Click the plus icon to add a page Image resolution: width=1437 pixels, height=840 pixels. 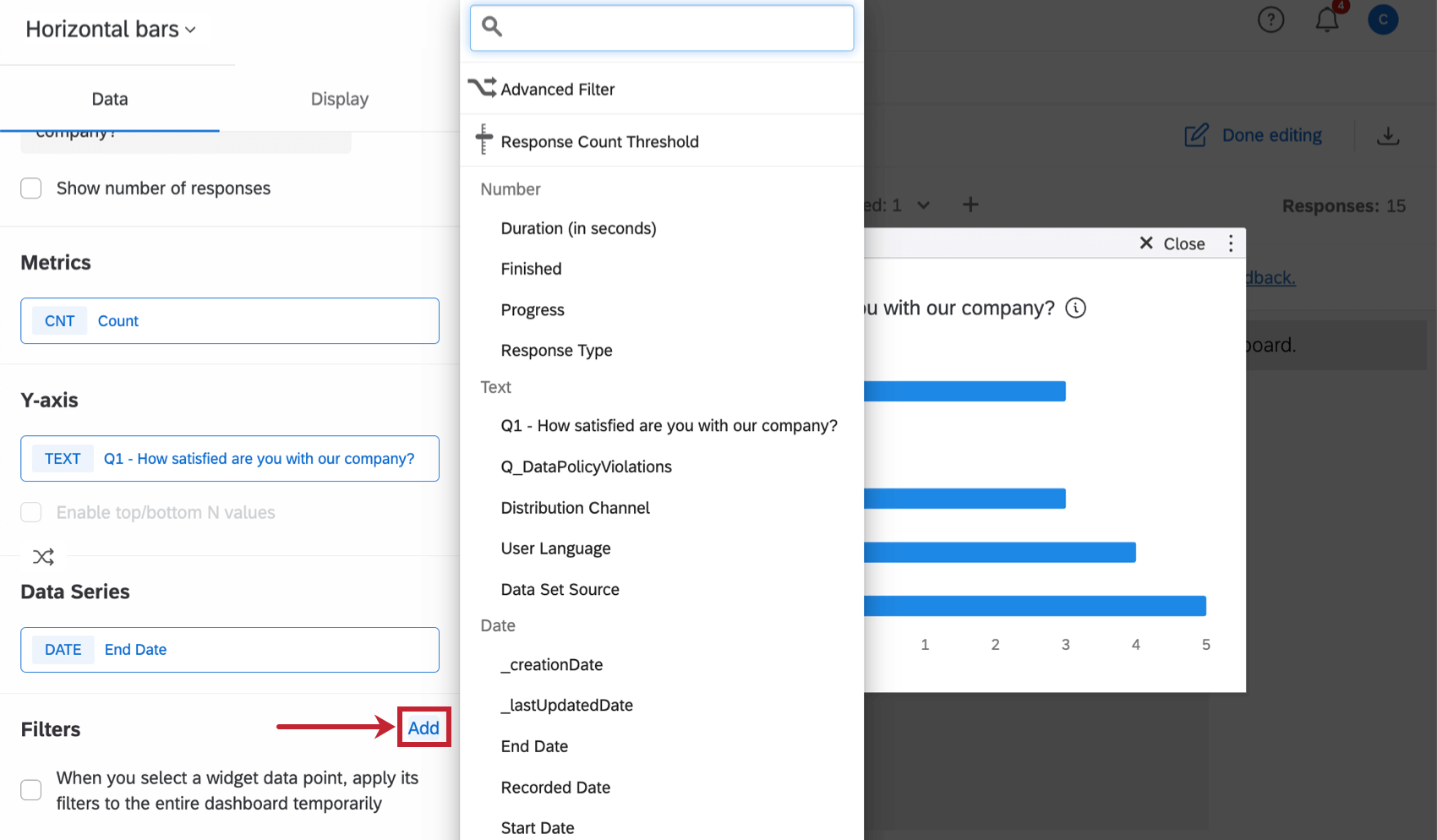coord(970,205)
